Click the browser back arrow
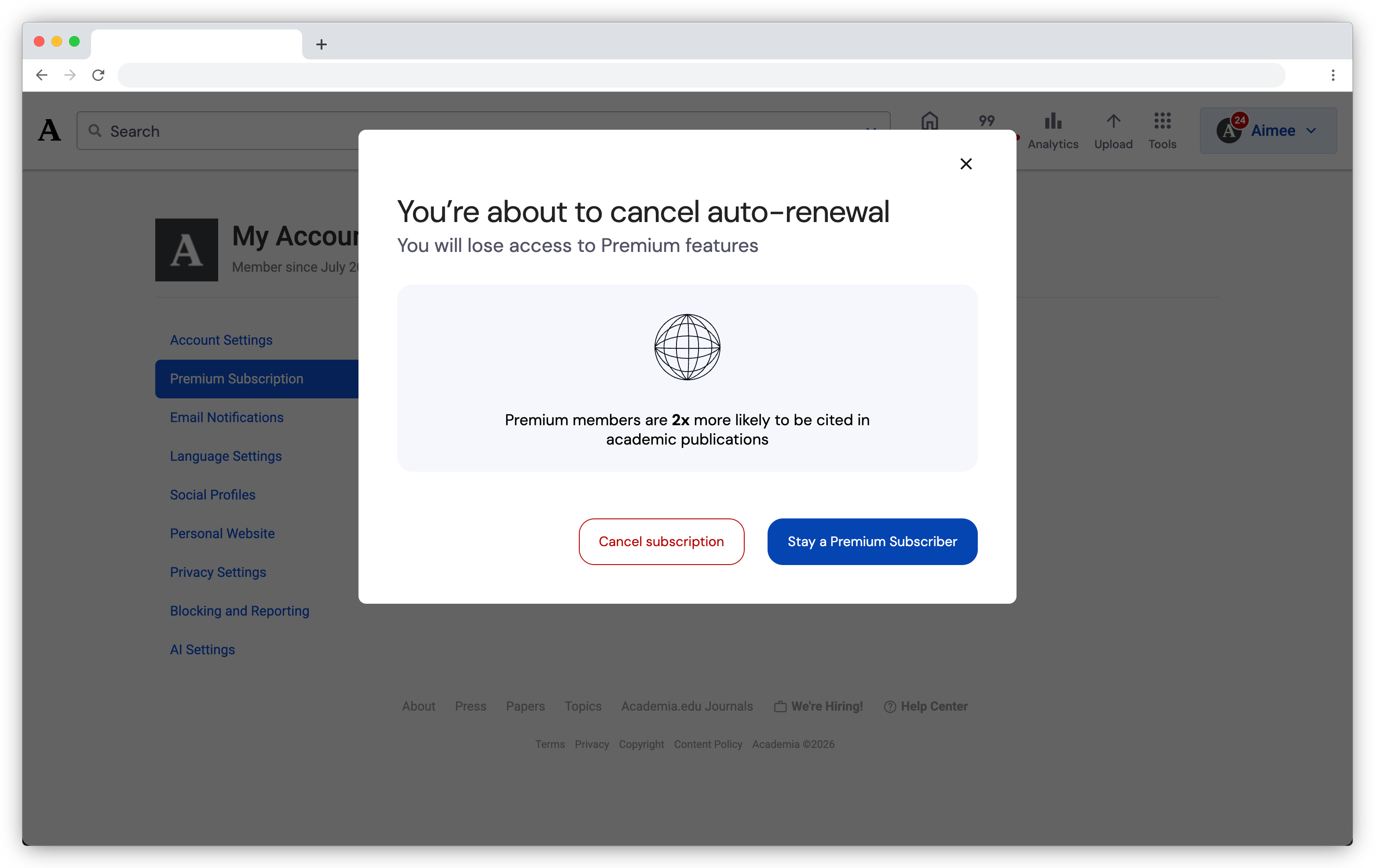This screenshot has width=1375, height=868. click(42, 75)
